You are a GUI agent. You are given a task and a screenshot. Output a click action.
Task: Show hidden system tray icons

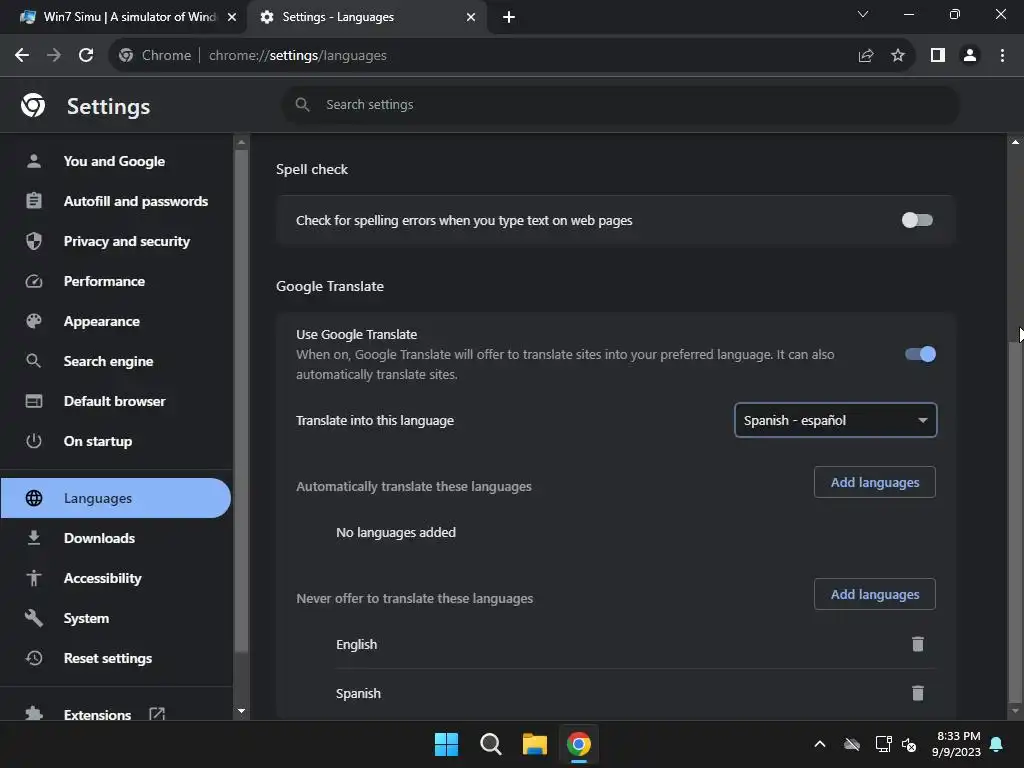tap(820, 744)
